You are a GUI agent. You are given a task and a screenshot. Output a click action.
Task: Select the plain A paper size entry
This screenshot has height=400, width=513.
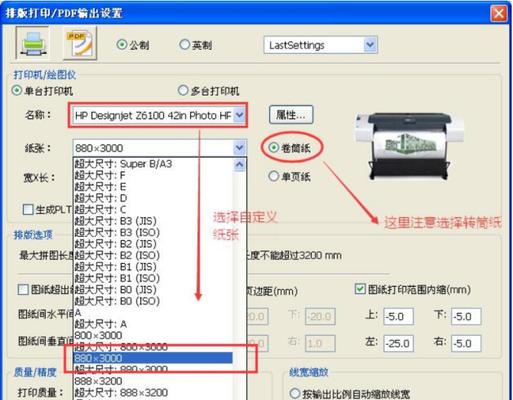click(x=153, y=312)
